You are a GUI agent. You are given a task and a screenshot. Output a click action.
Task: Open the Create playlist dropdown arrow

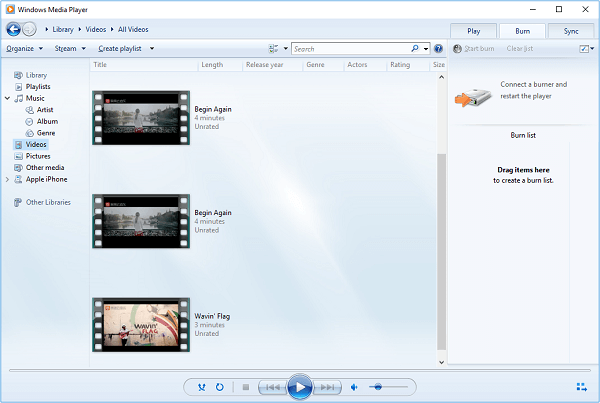click(152, 49)
